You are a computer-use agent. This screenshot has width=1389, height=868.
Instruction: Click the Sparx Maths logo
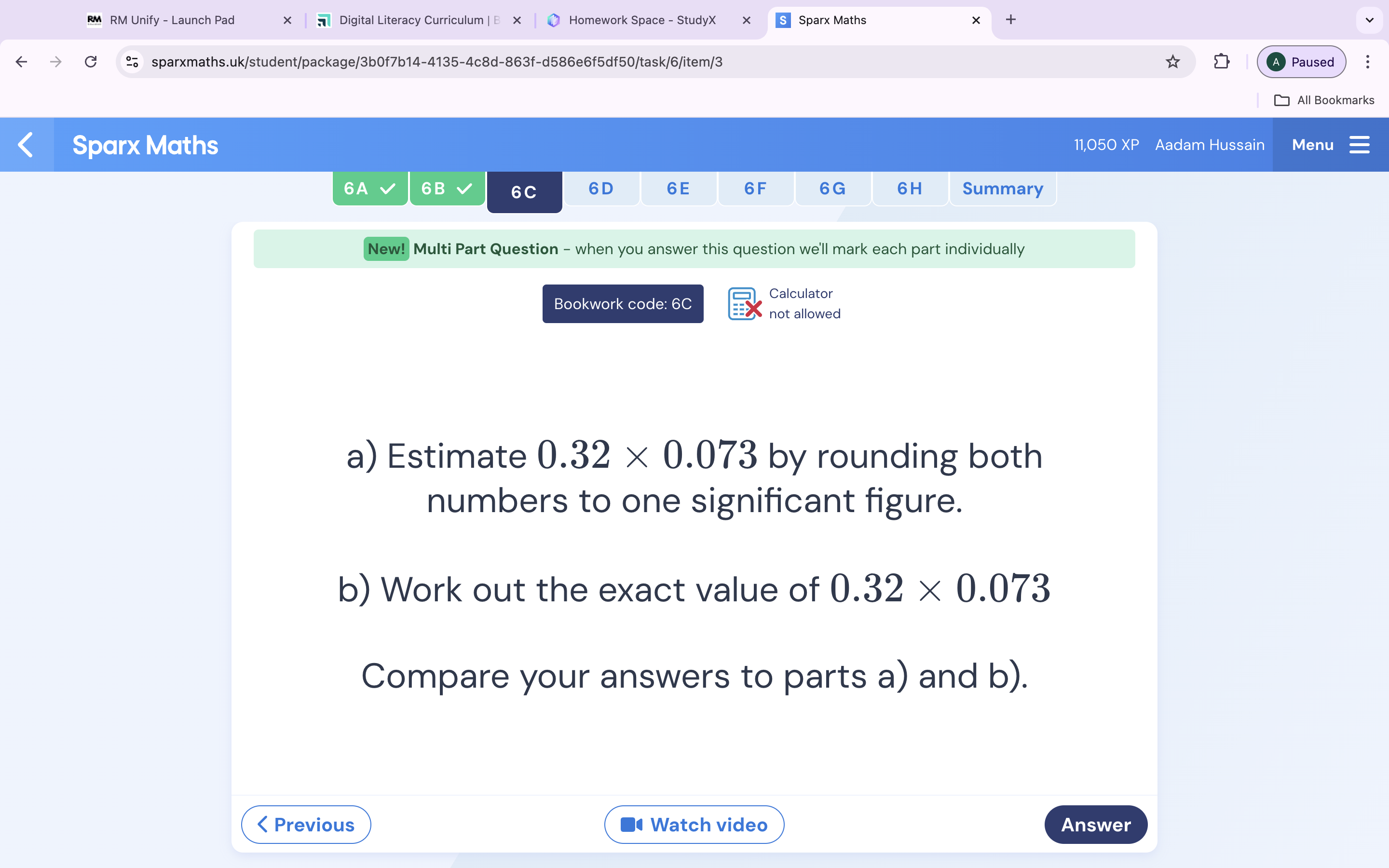point(145,145)
